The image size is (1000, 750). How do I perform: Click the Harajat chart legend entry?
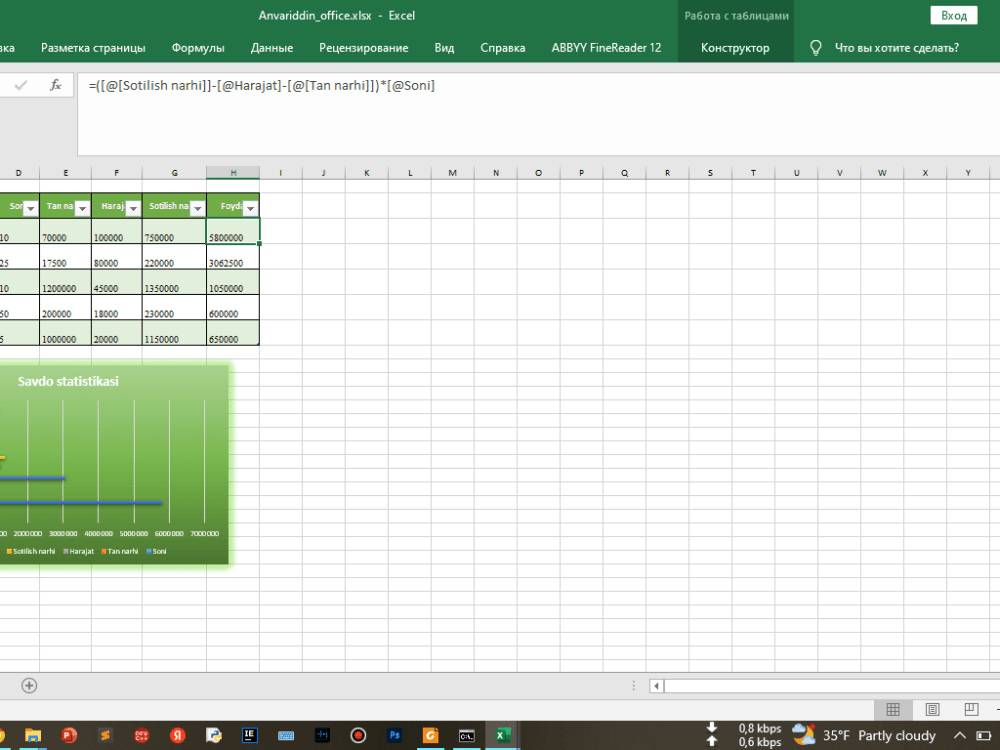[x=78, y=551]
